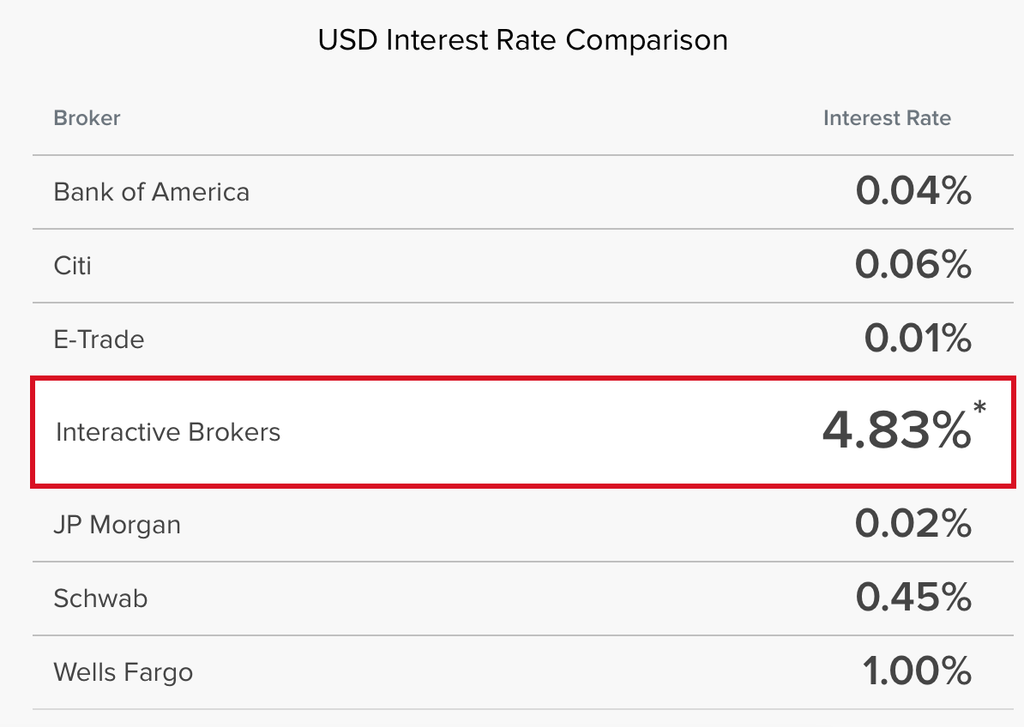Click Schwab's 0.45% interest rate

(x=913, y=598)
